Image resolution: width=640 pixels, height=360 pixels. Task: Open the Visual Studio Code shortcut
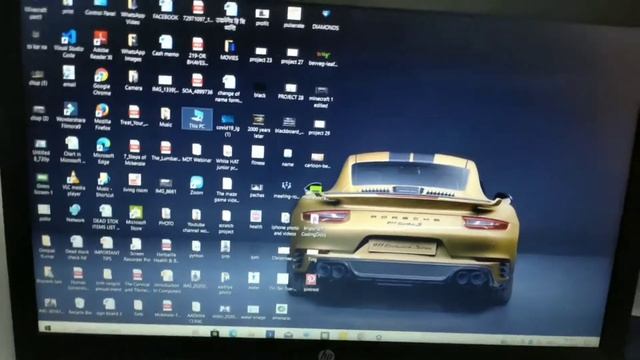[69, 44]
